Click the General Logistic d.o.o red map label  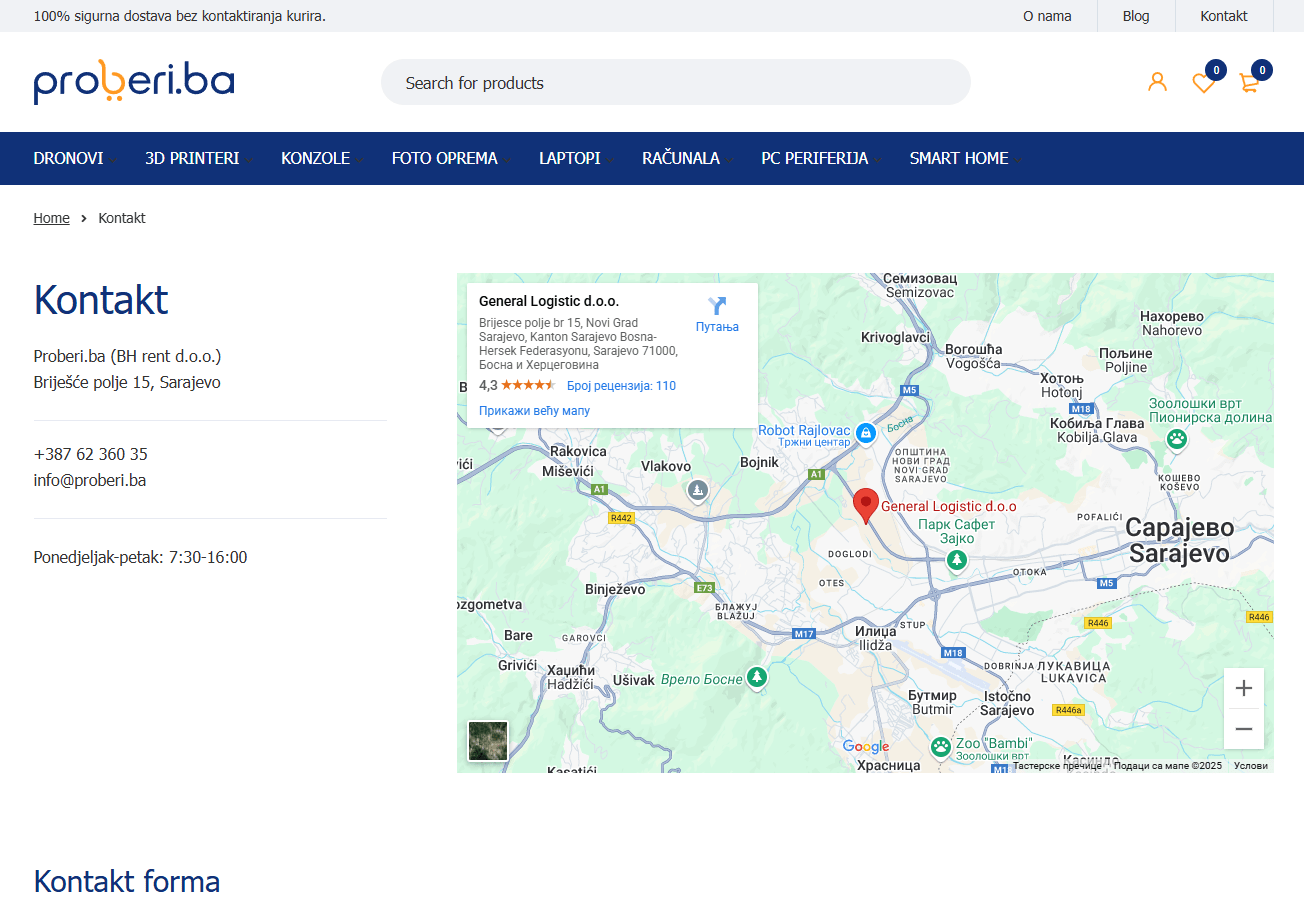coord(948,507)
